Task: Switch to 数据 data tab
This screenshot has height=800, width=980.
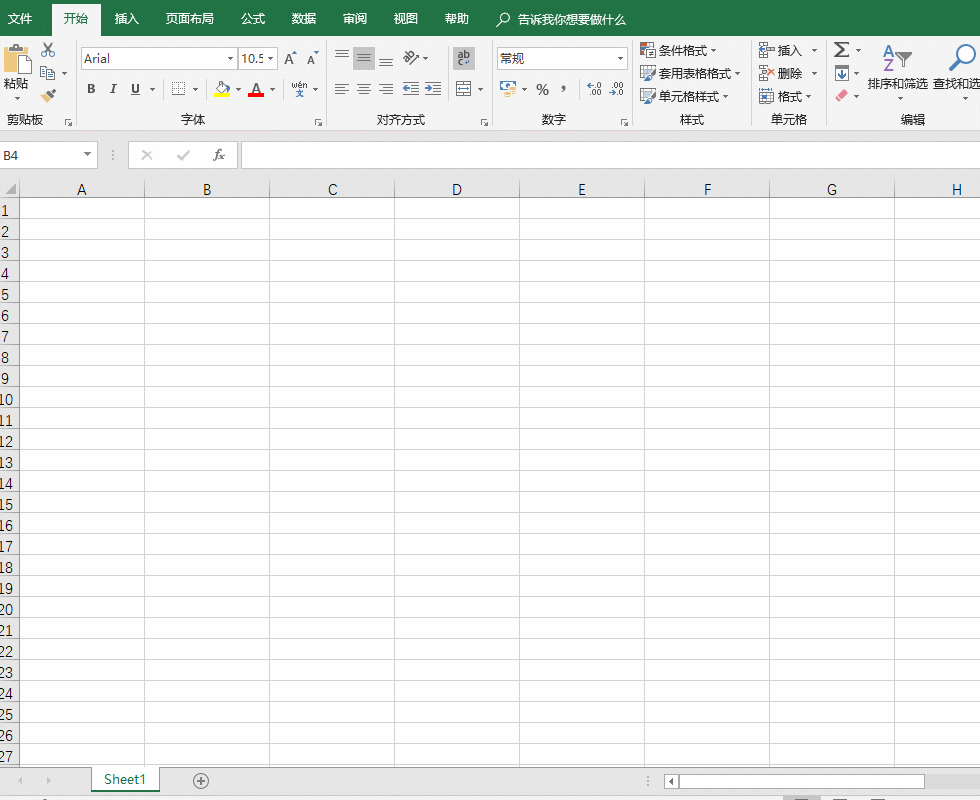Action: (304, 19)
